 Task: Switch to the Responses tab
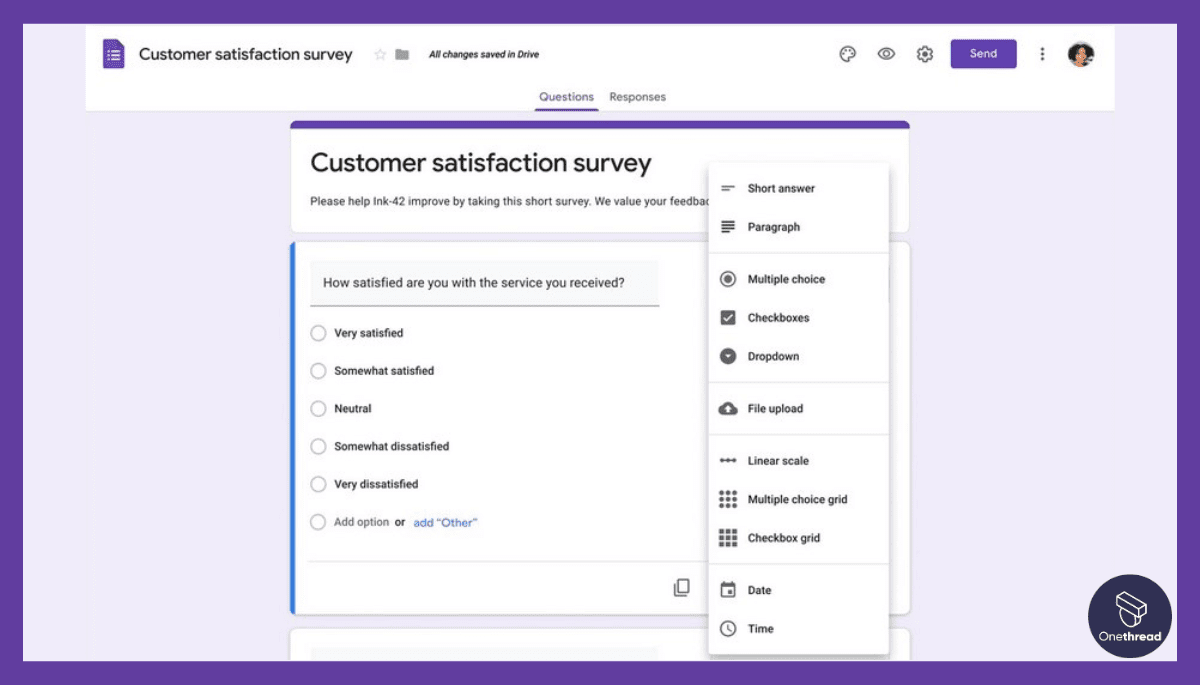click(x=638, y=97)
